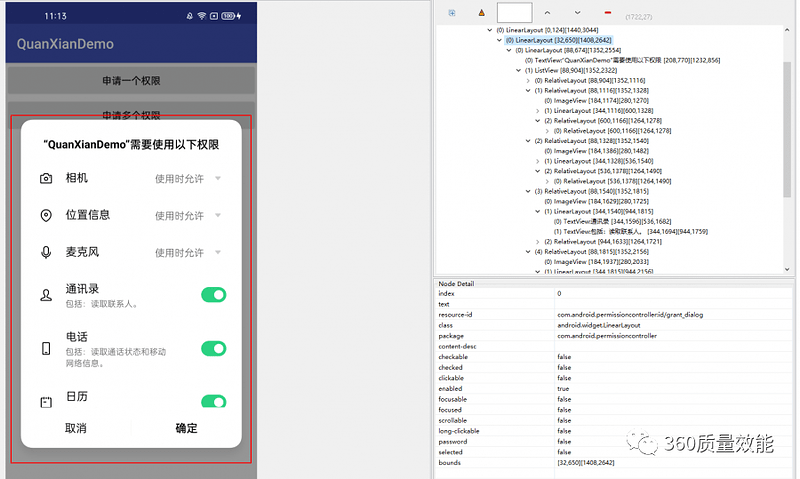Click the search text field in toolbar
The image size is (800, 479).
pos(514,13)
